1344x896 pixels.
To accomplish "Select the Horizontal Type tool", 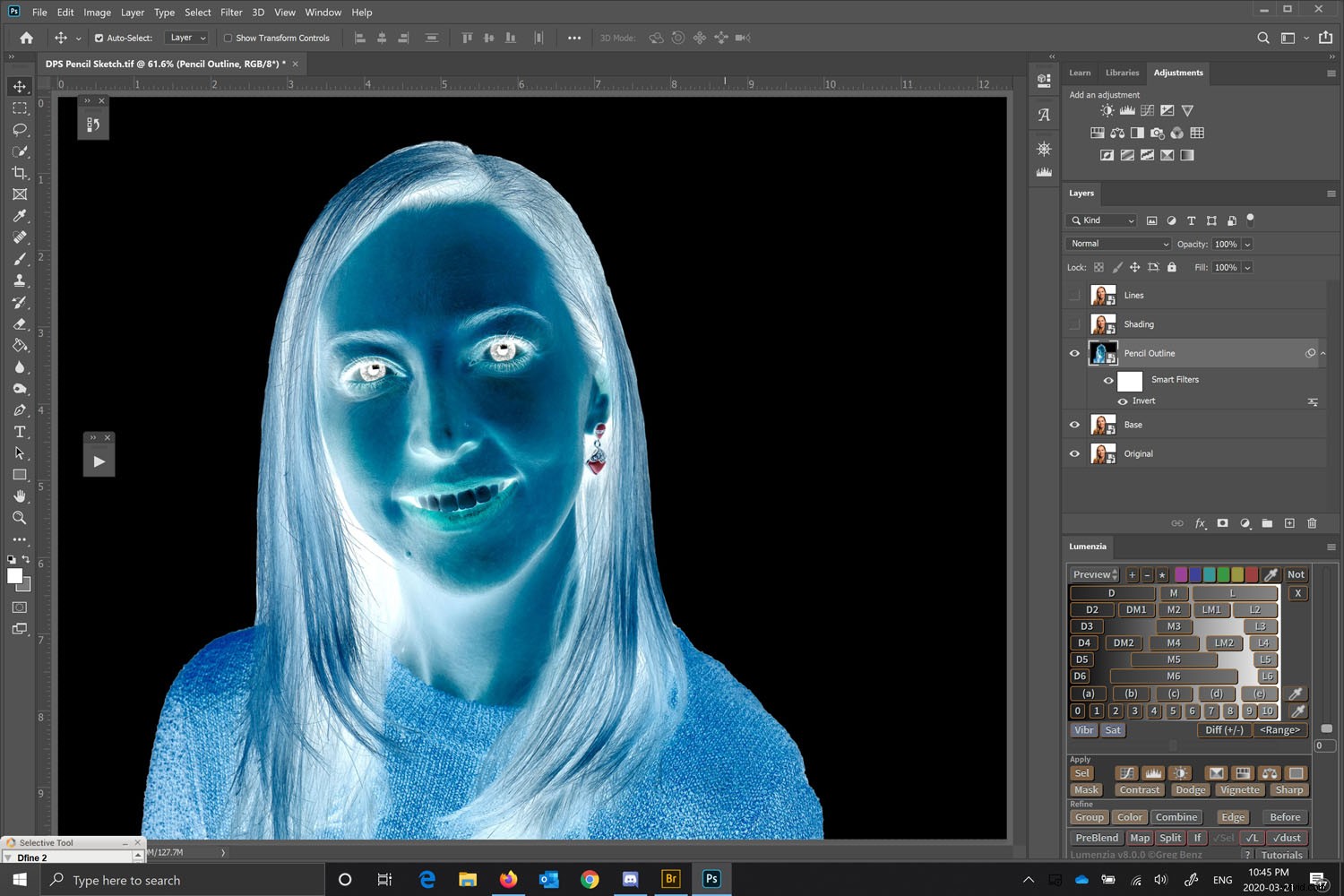I will tap(19, 431).
